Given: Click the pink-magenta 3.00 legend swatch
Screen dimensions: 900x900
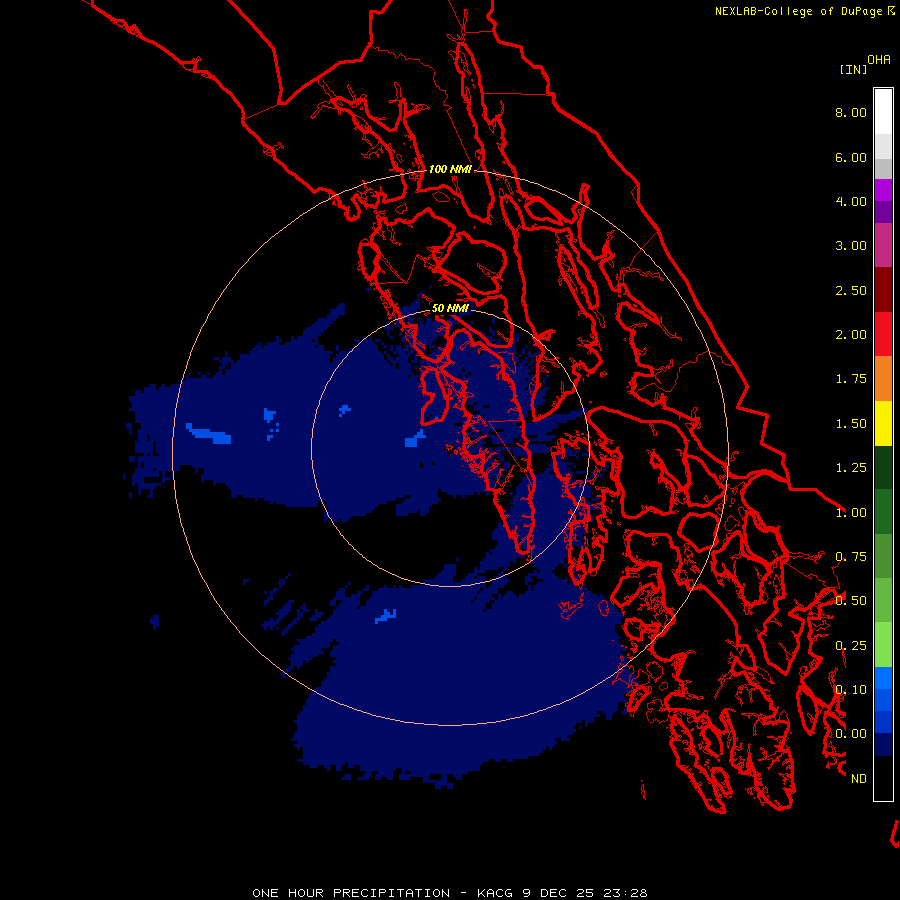Looking at the screenshot, I should [883, 245].
